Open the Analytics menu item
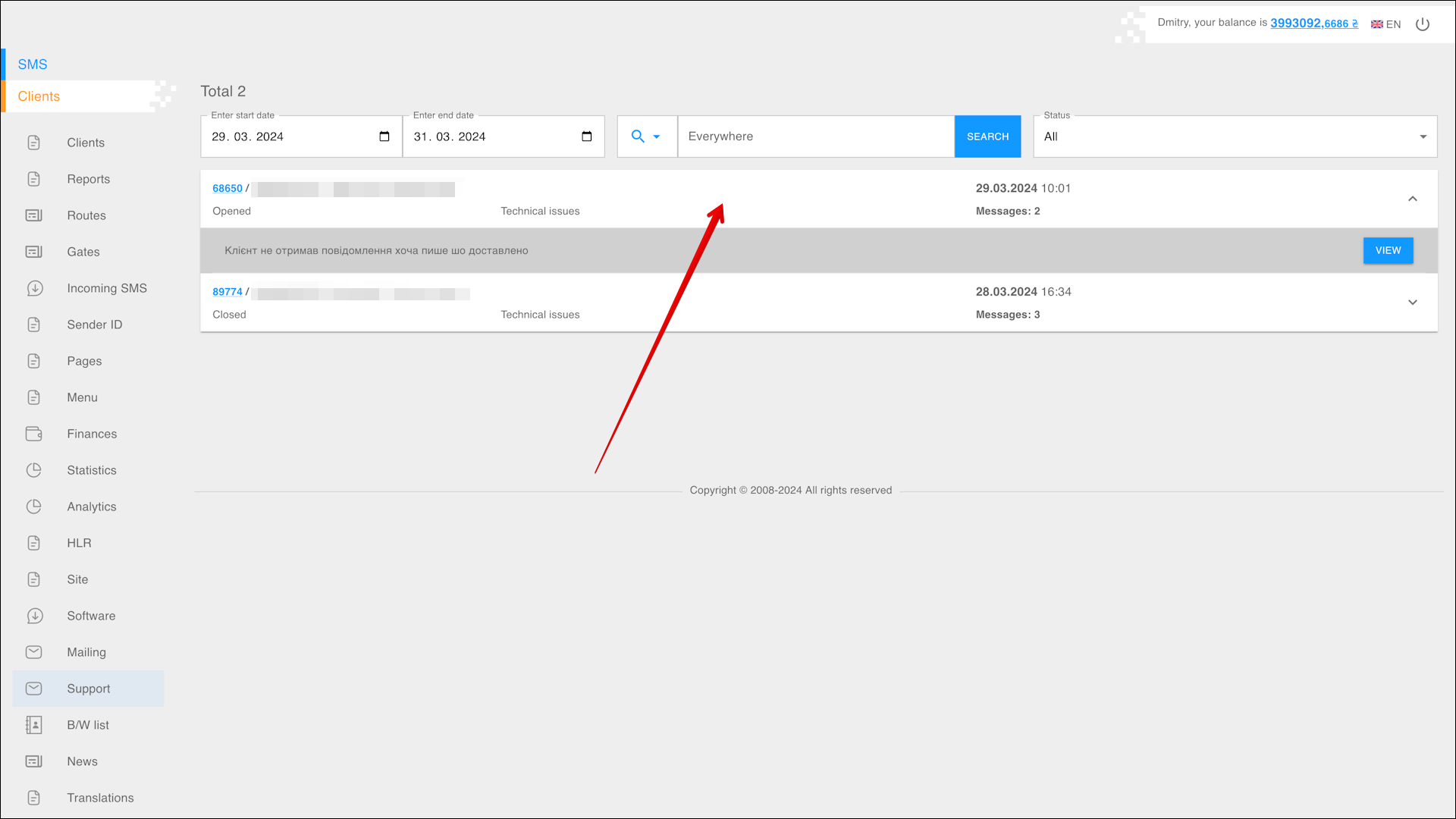This screenshot has width=1456, height=819. [91, 507]
